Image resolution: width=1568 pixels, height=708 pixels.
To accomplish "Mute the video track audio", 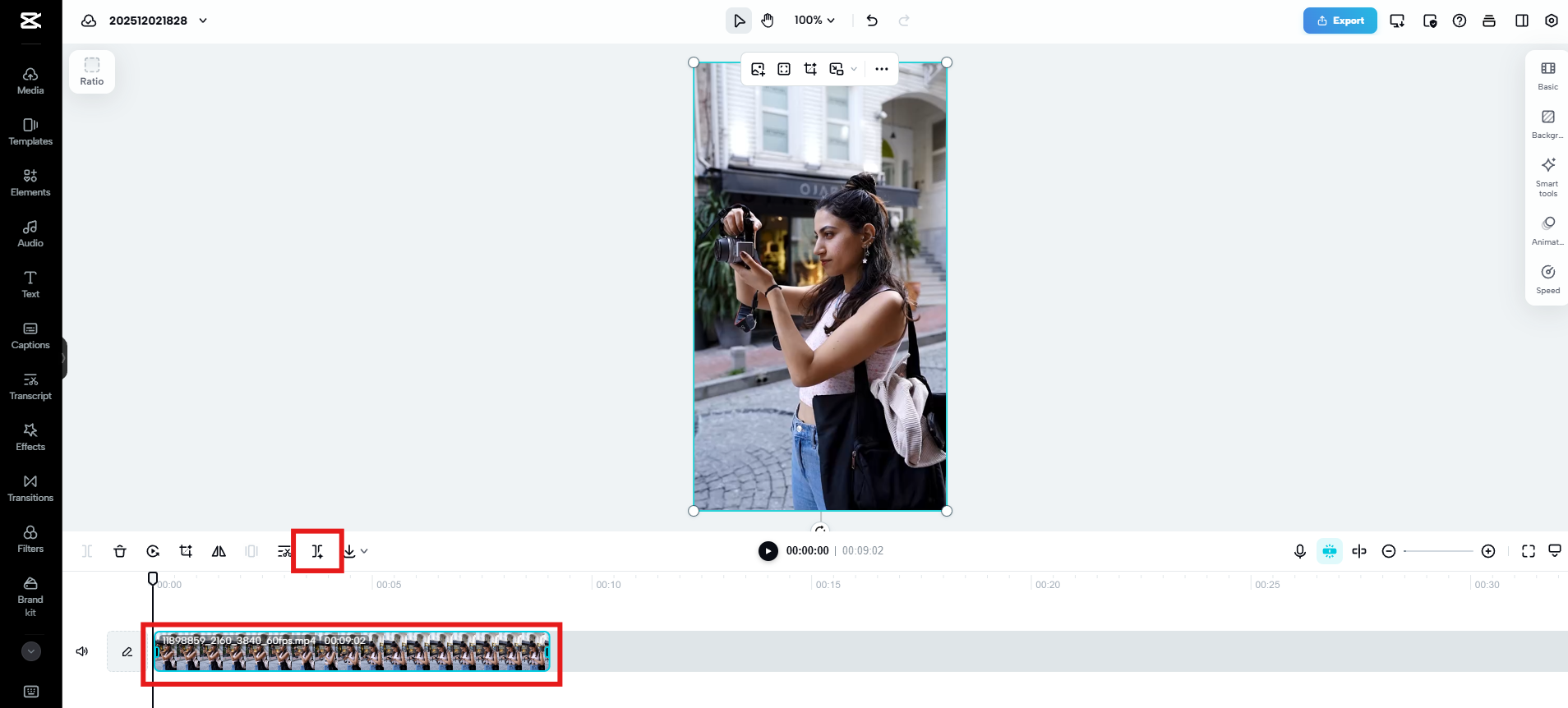I will [x=82, y=651].
